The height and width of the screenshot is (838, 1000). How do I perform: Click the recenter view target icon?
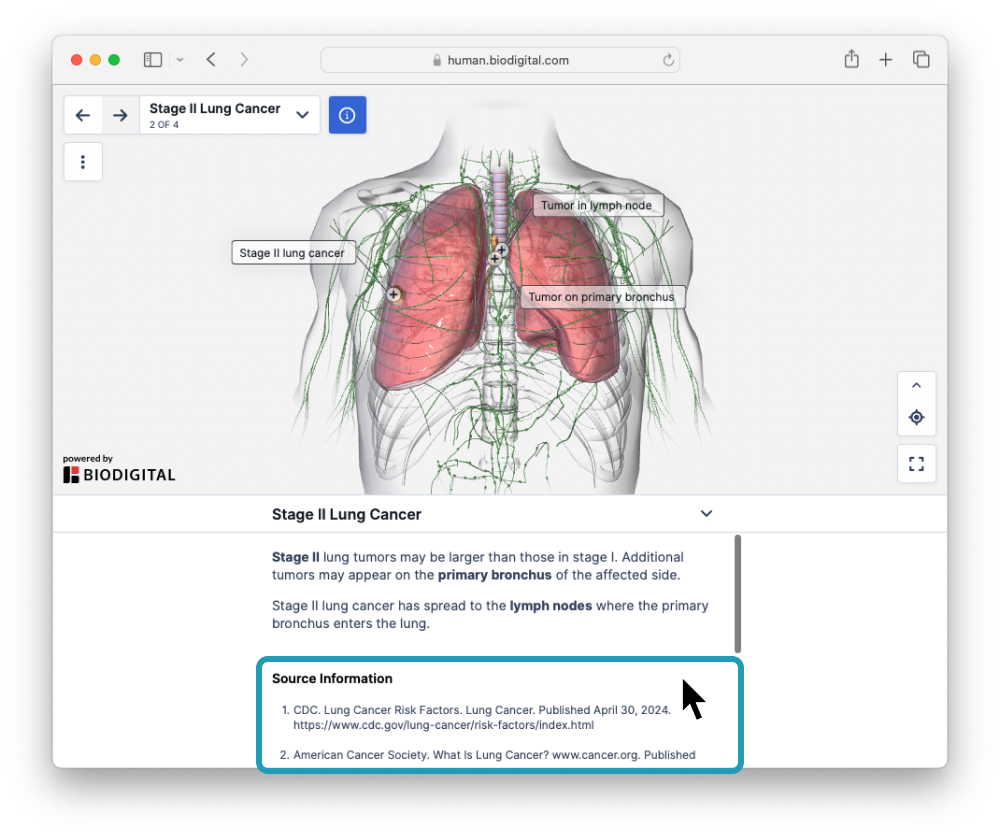click(916, 417)
